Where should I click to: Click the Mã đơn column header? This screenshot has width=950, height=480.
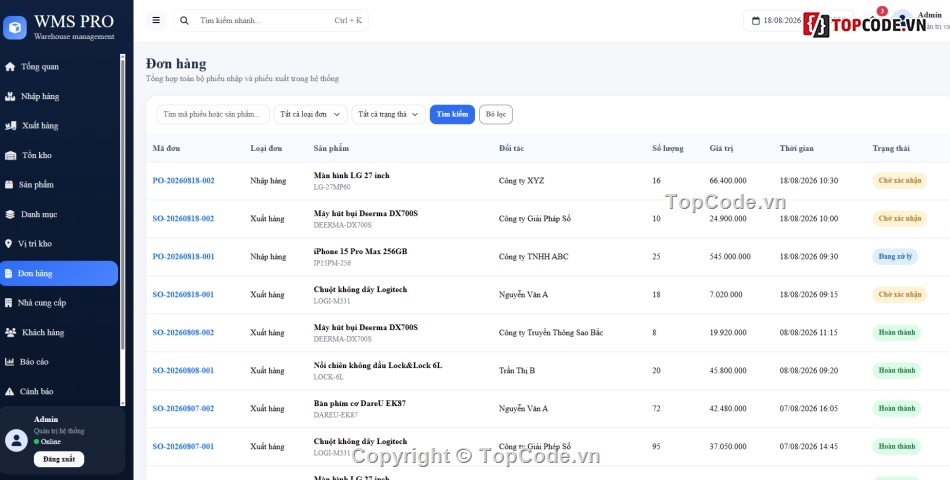[x=166, y=148]
